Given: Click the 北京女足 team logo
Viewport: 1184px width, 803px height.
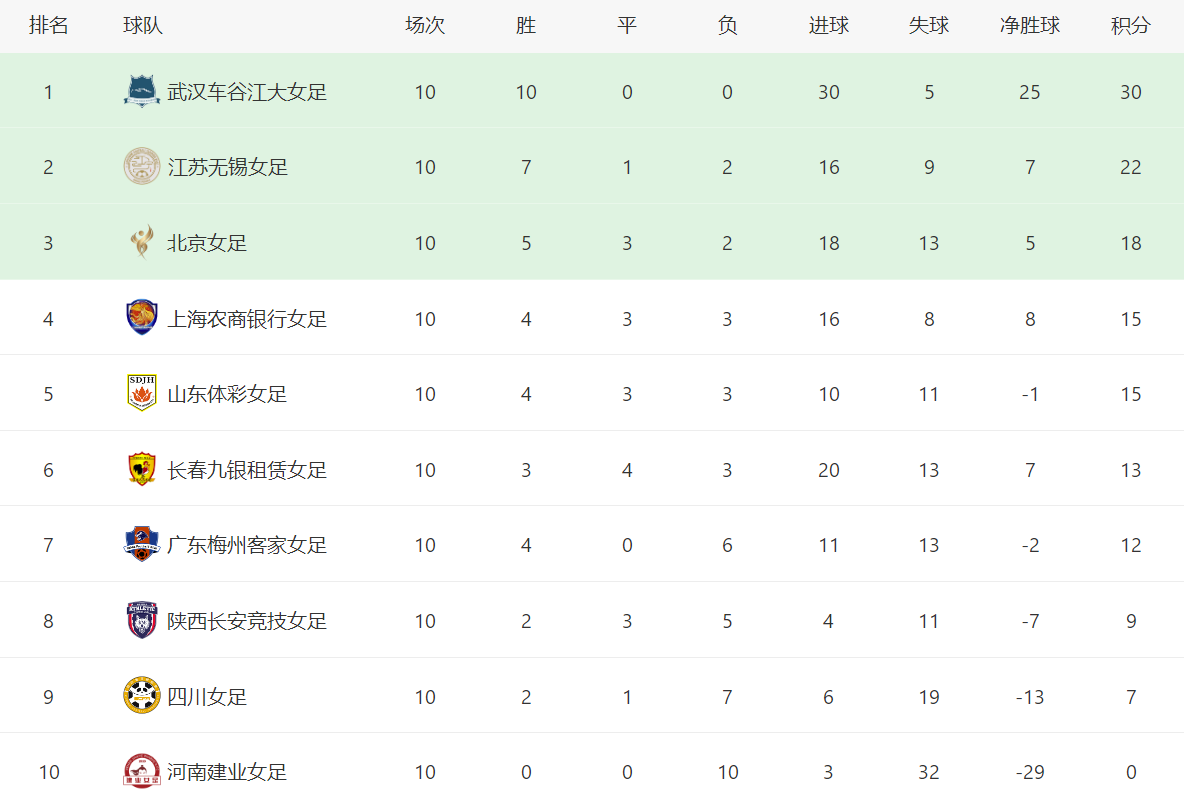Looking at the screenshot, I should click(142, 243).
